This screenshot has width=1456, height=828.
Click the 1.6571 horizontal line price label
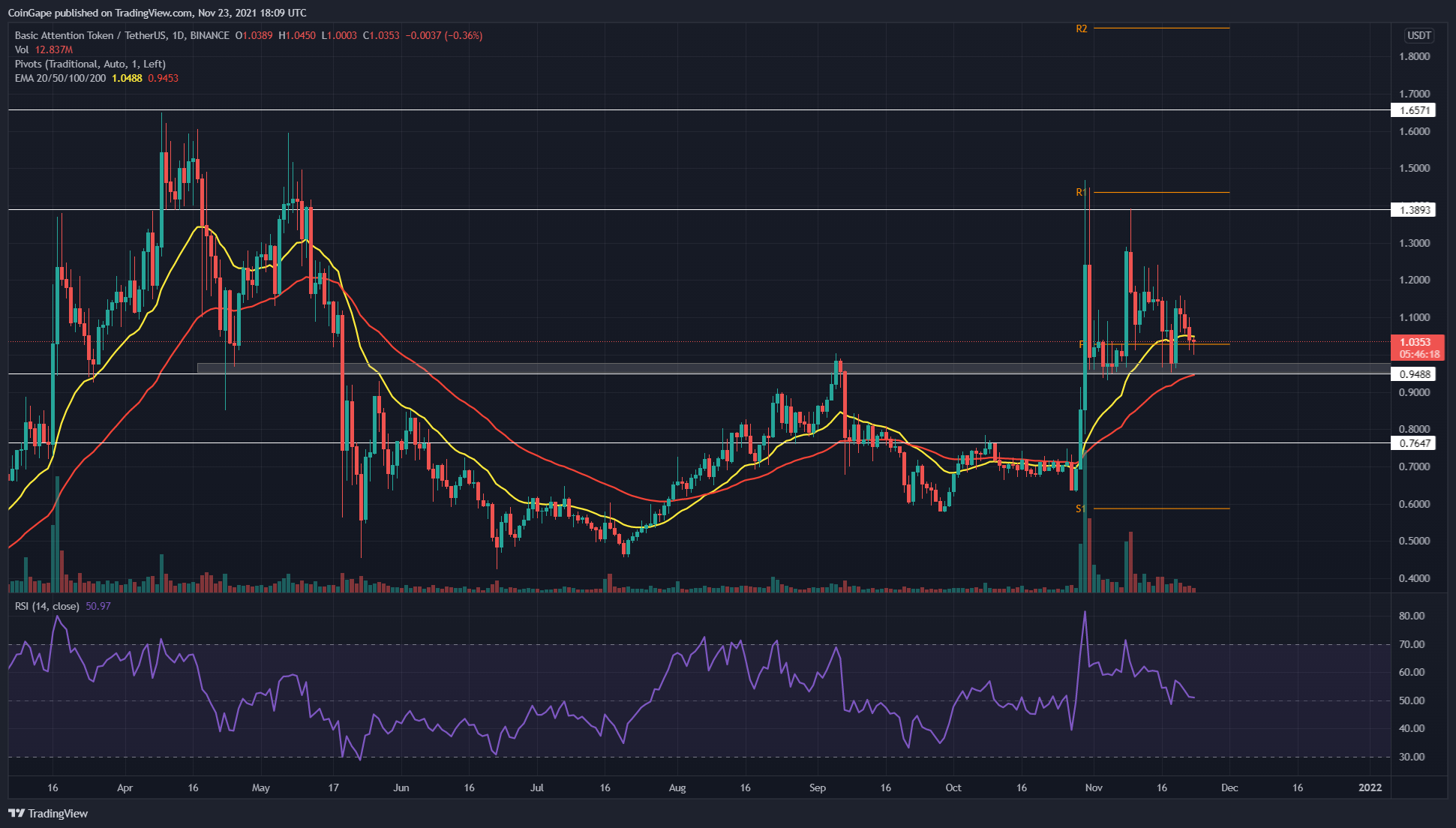pyautogui.click(x=1413, y=110)
